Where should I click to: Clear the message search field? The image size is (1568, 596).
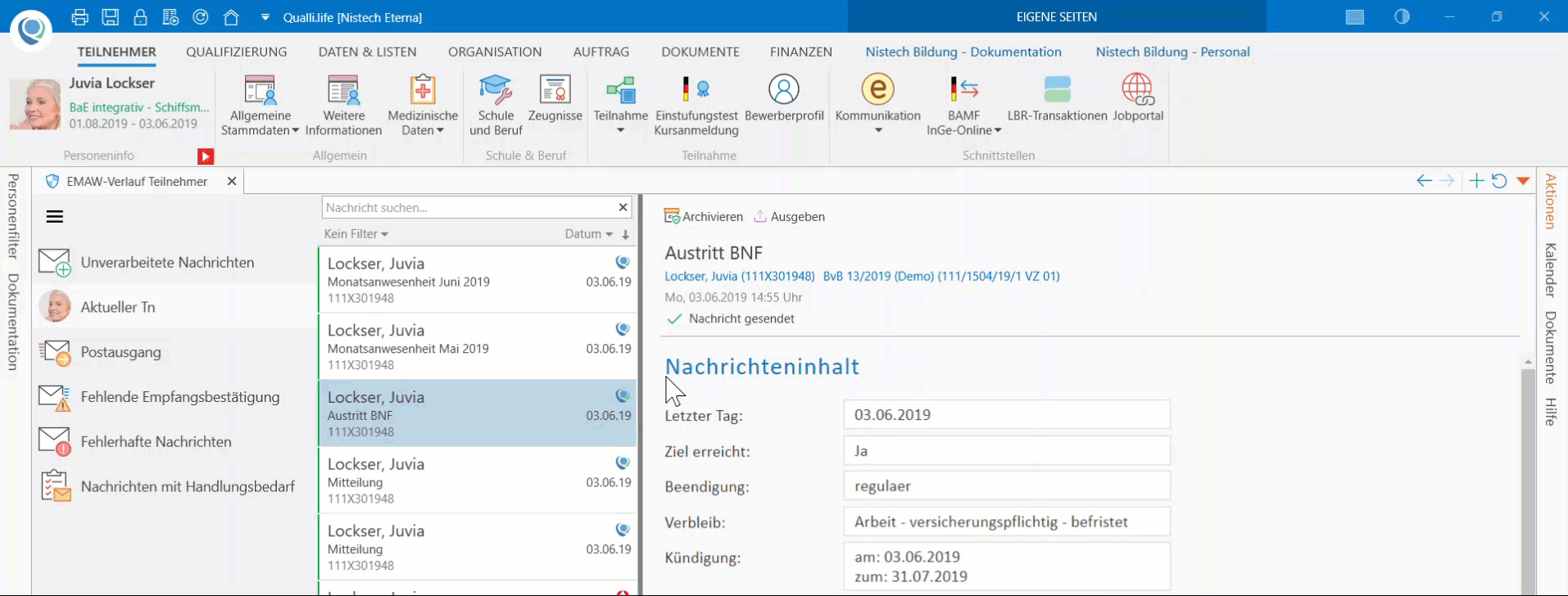[623, 207]
